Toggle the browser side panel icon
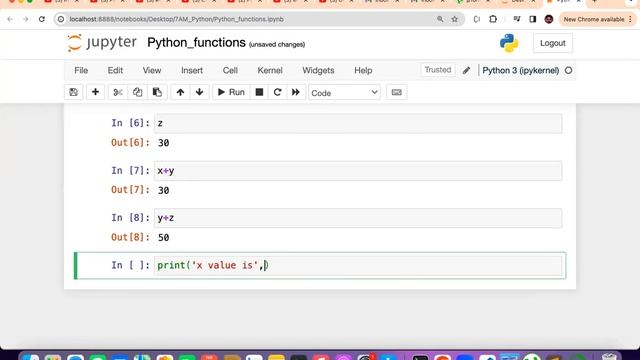 tap(533, 19)
